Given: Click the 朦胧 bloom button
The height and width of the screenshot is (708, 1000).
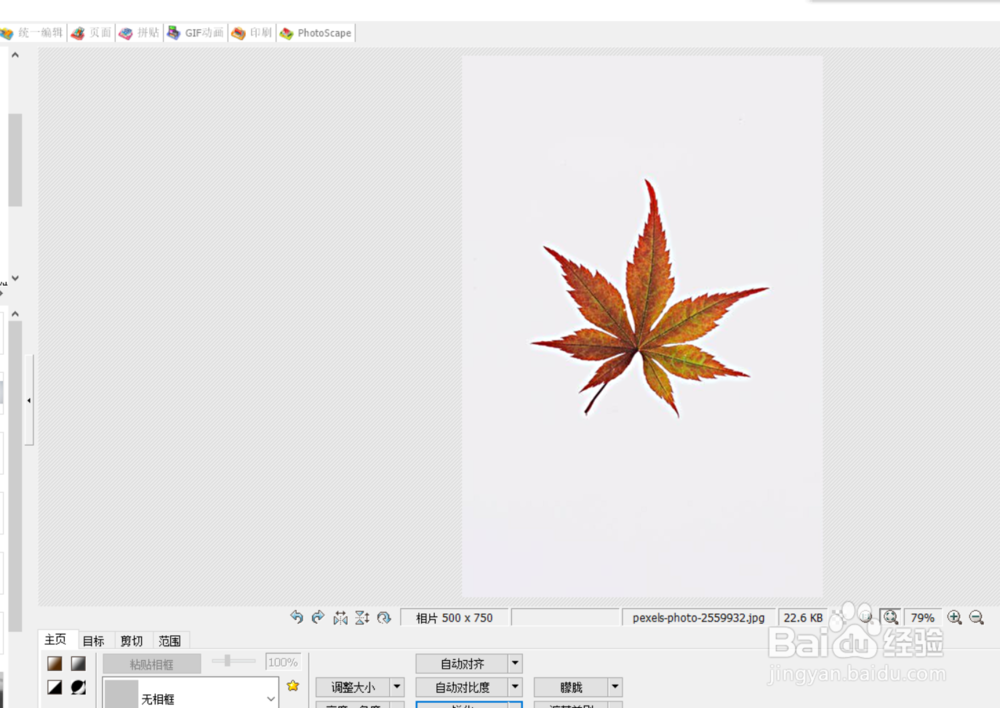Looking at the screenshot, I should (x=571, y=687).
